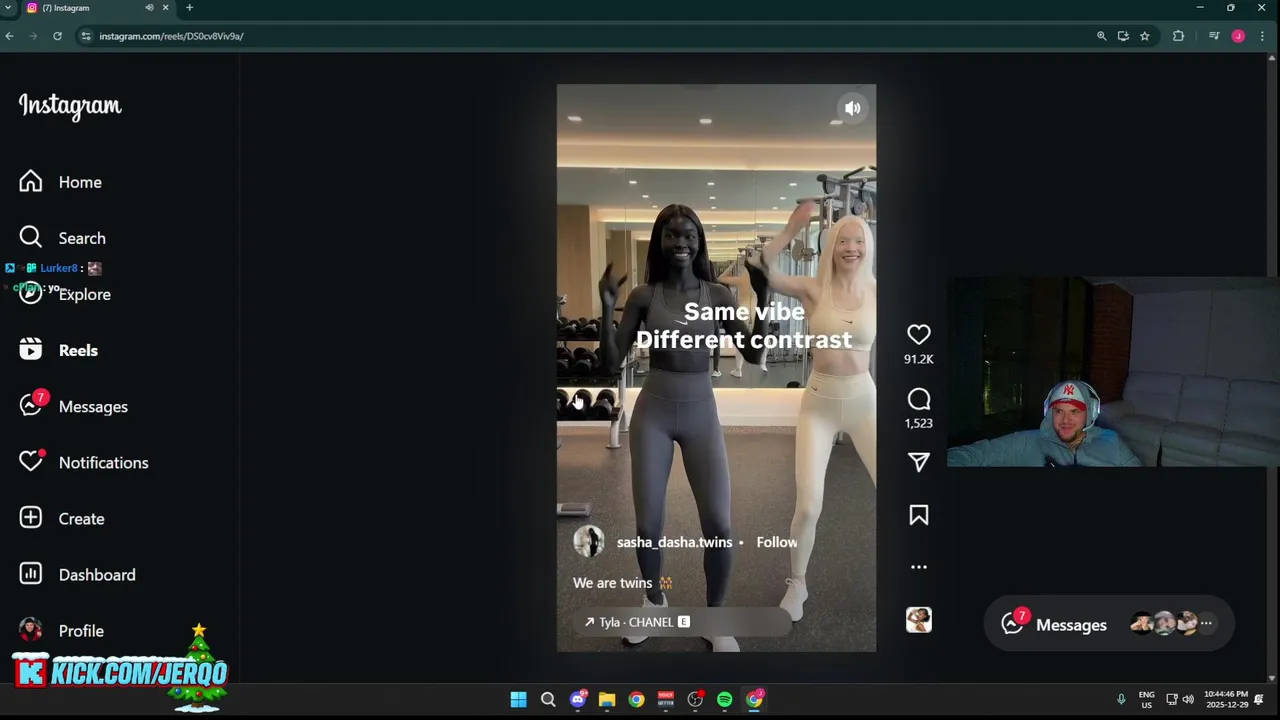This screenshot has height=720, width=1280.
Task: Click the ENG US language indicator
Action: pyautogui.click(x=1146, y=699)
